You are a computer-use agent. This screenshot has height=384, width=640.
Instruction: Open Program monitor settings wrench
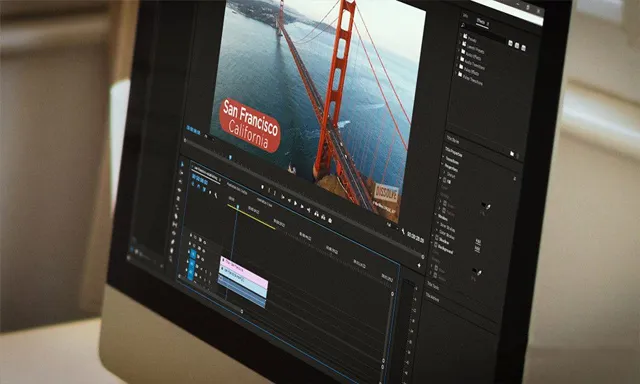point(403,231)
